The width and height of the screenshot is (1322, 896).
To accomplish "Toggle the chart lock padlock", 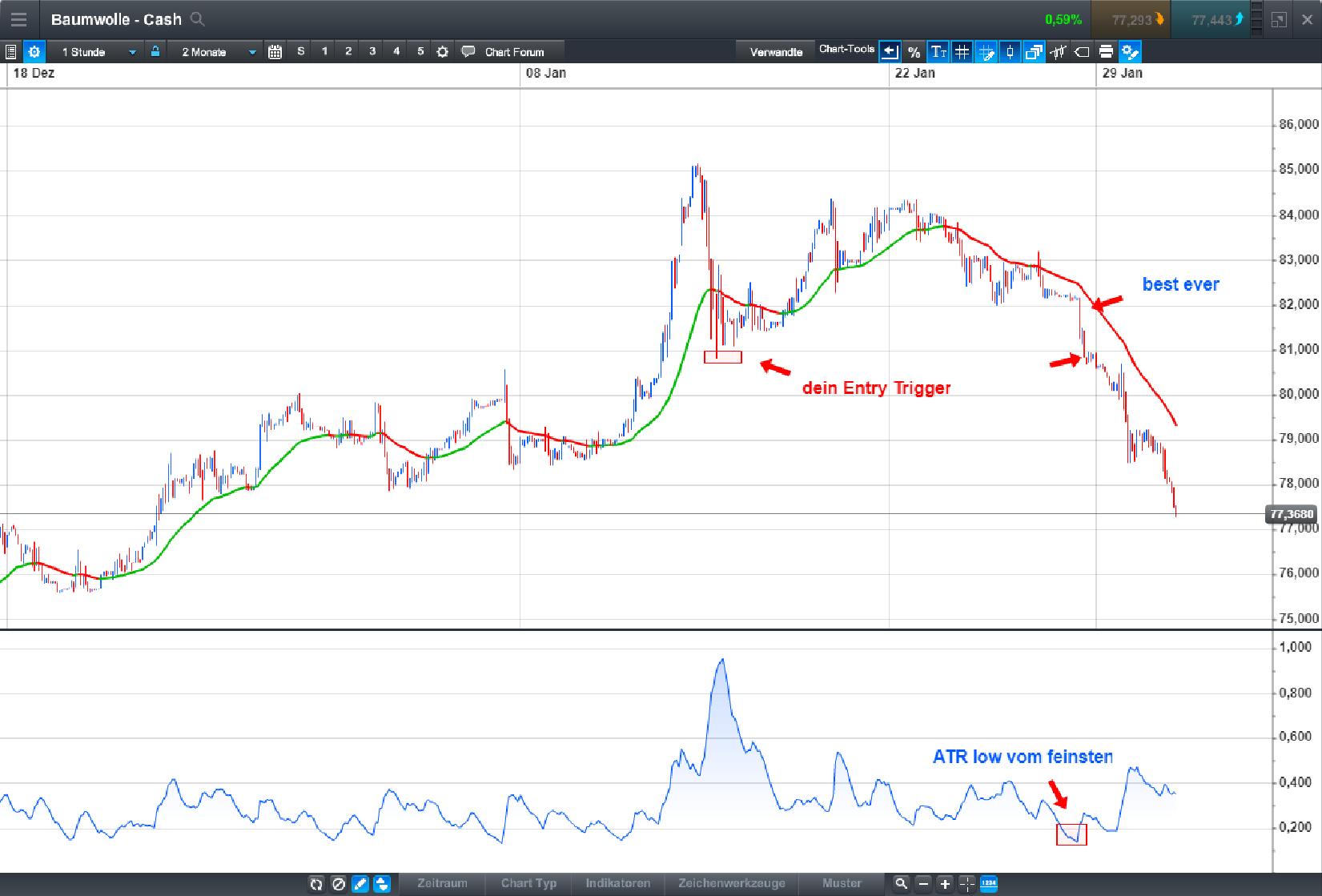I will click(155, 51).
